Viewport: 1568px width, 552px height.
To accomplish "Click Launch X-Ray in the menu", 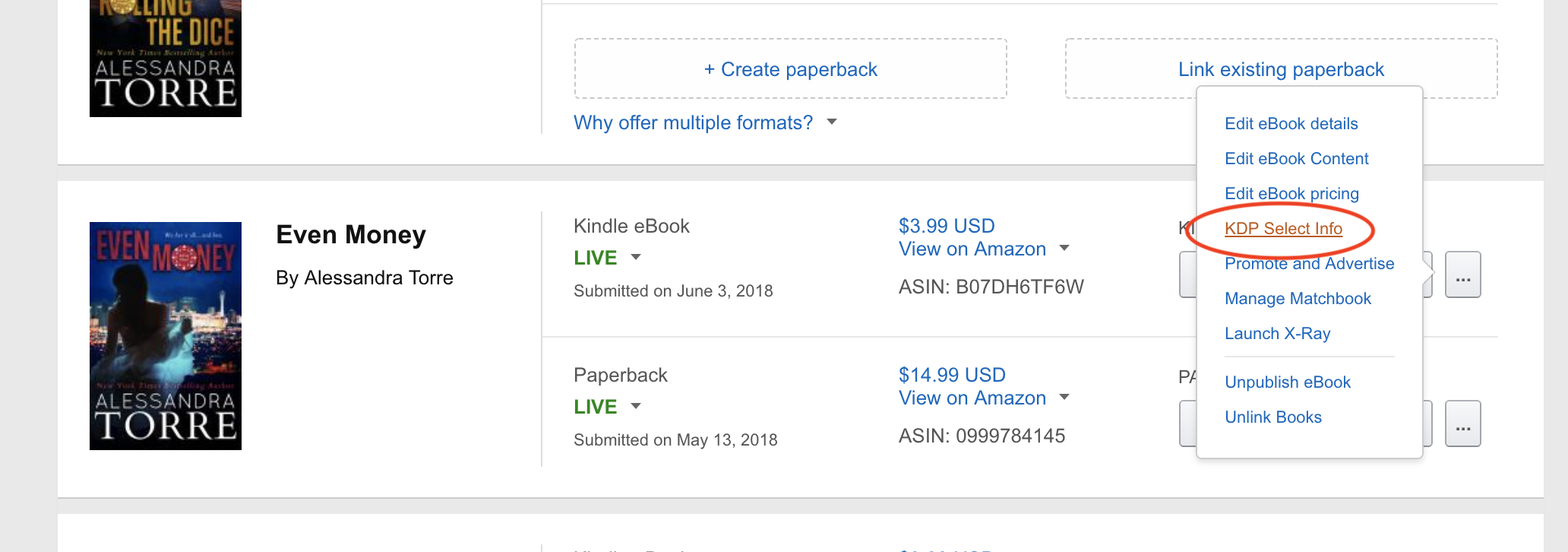I will pos(1277,334).
